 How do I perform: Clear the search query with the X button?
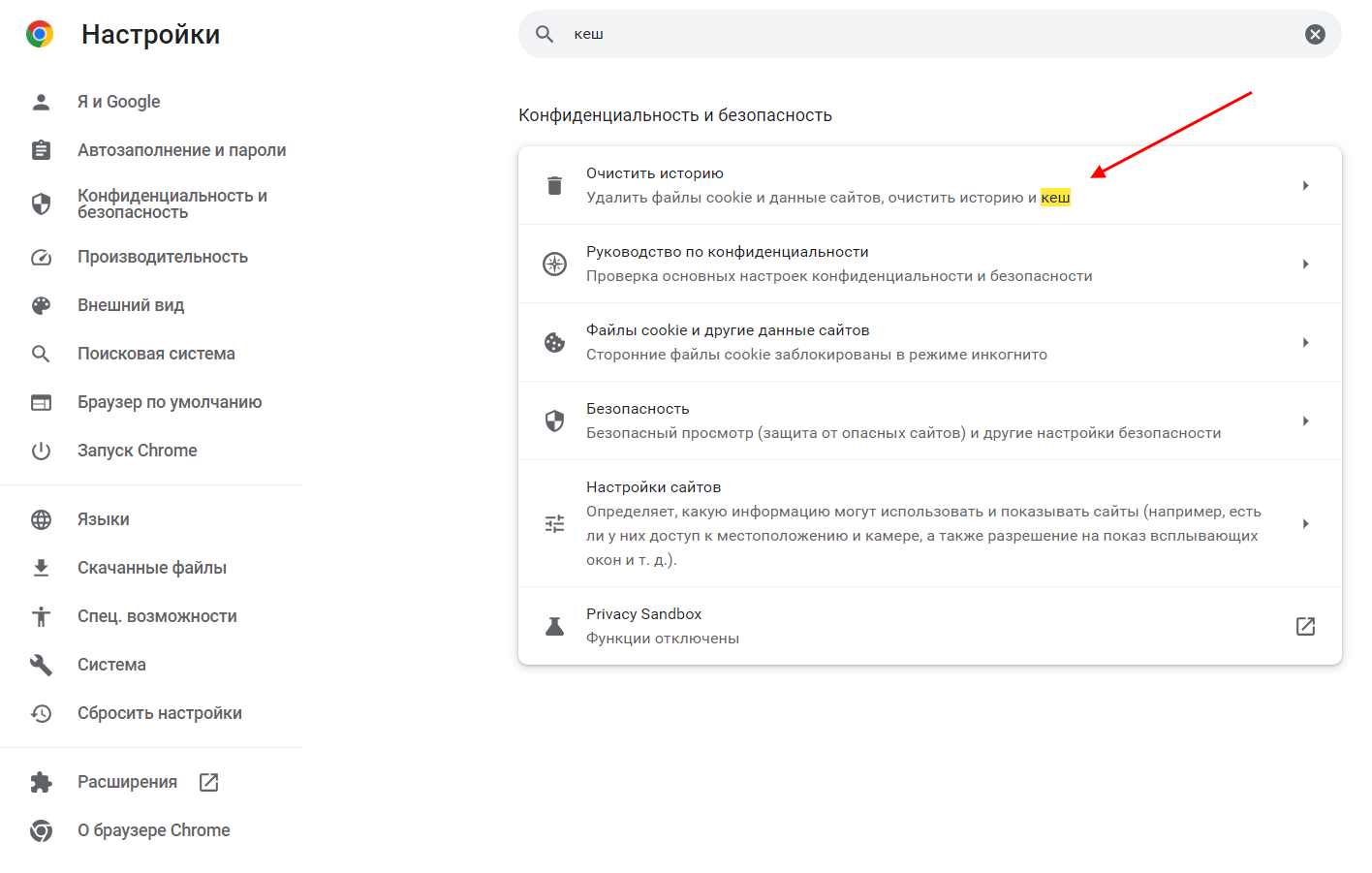click(x=1315, y=33)
